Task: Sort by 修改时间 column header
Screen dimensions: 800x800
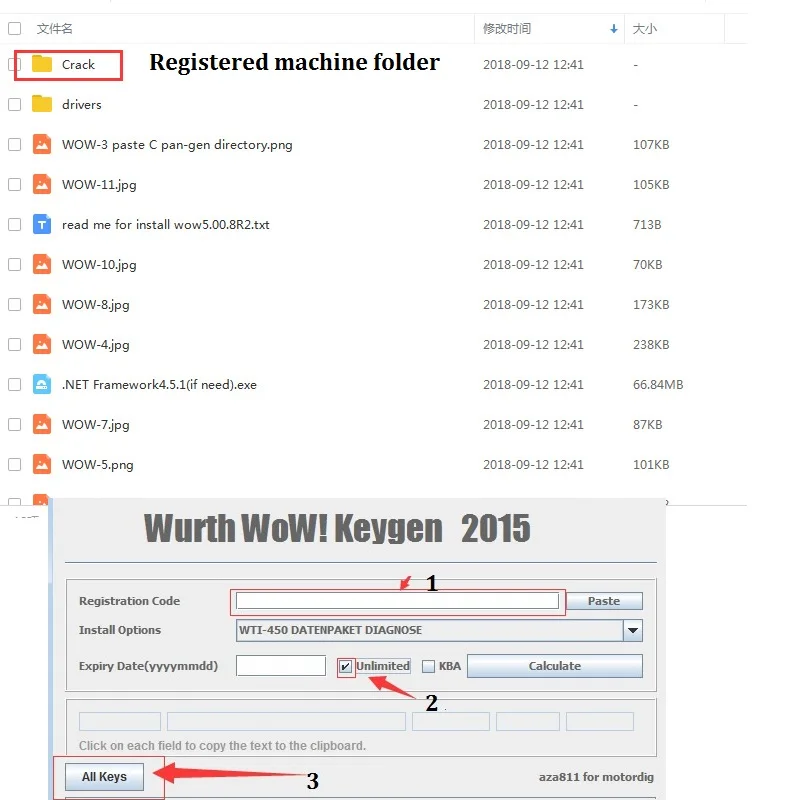Action: coord(507,29)
